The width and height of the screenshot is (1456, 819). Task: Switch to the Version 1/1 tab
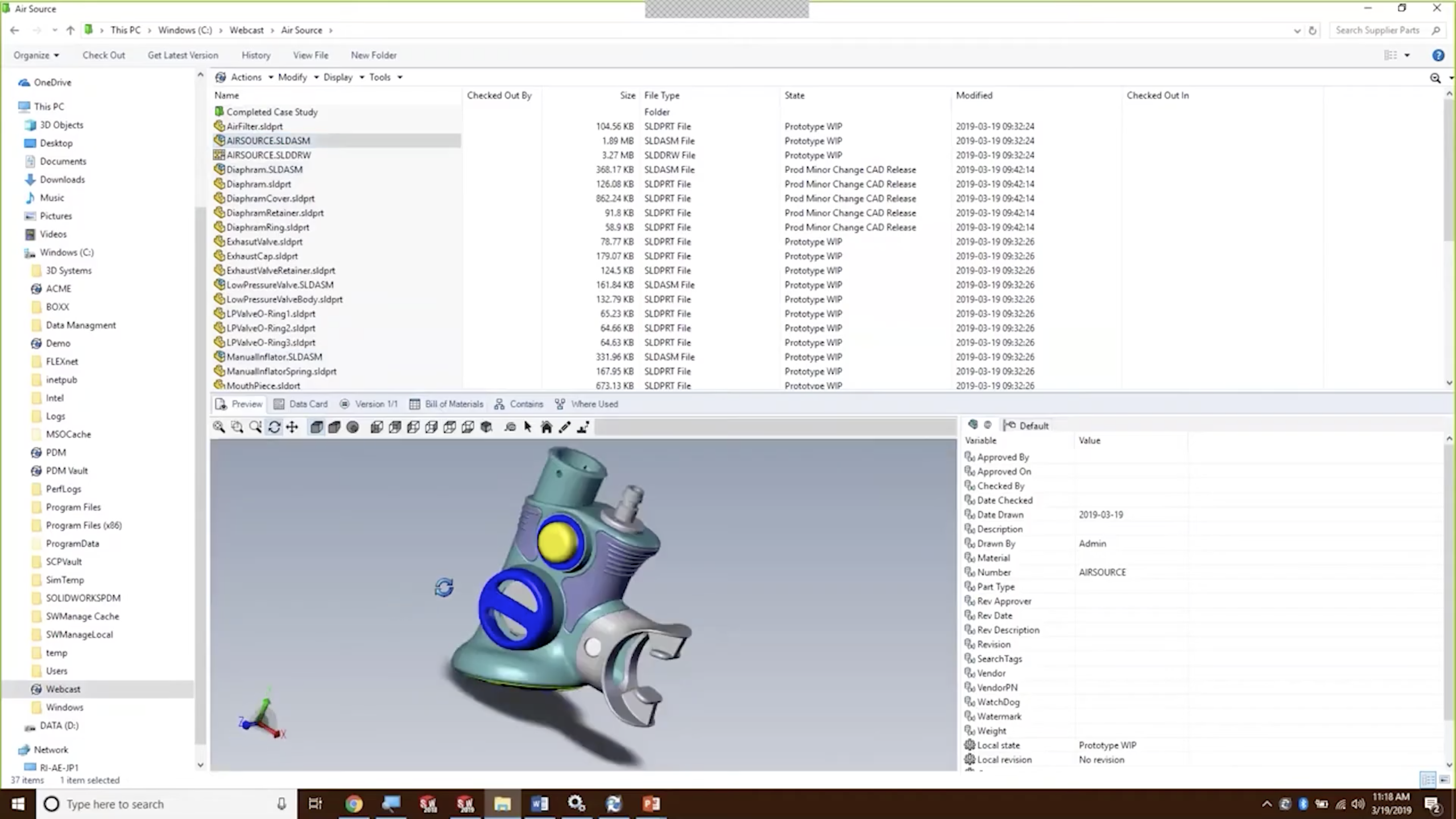[369, 404]
